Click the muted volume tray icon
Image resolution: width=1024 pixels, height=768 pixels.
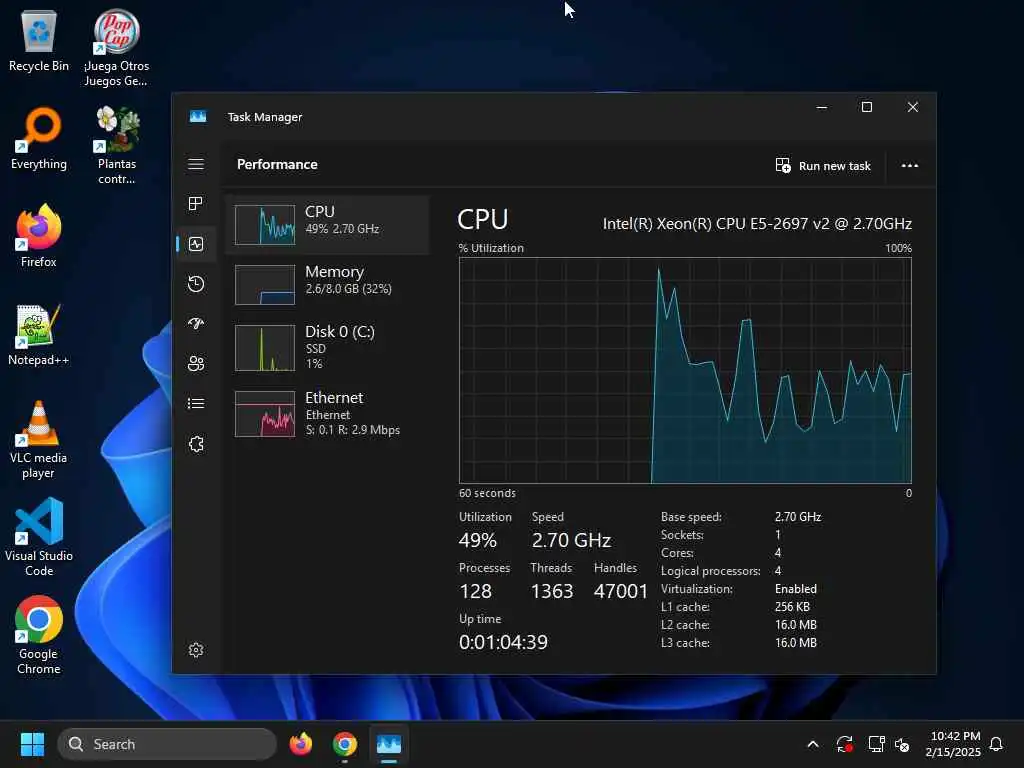(x=902, y=744)
